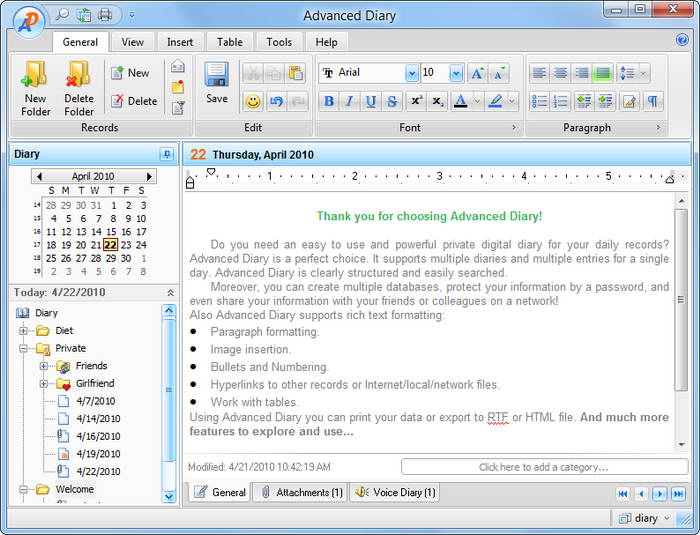The width and height of the screenshot is (700, 535).
Task: Open the font size 10 dropdown
Action: [456, 73]
